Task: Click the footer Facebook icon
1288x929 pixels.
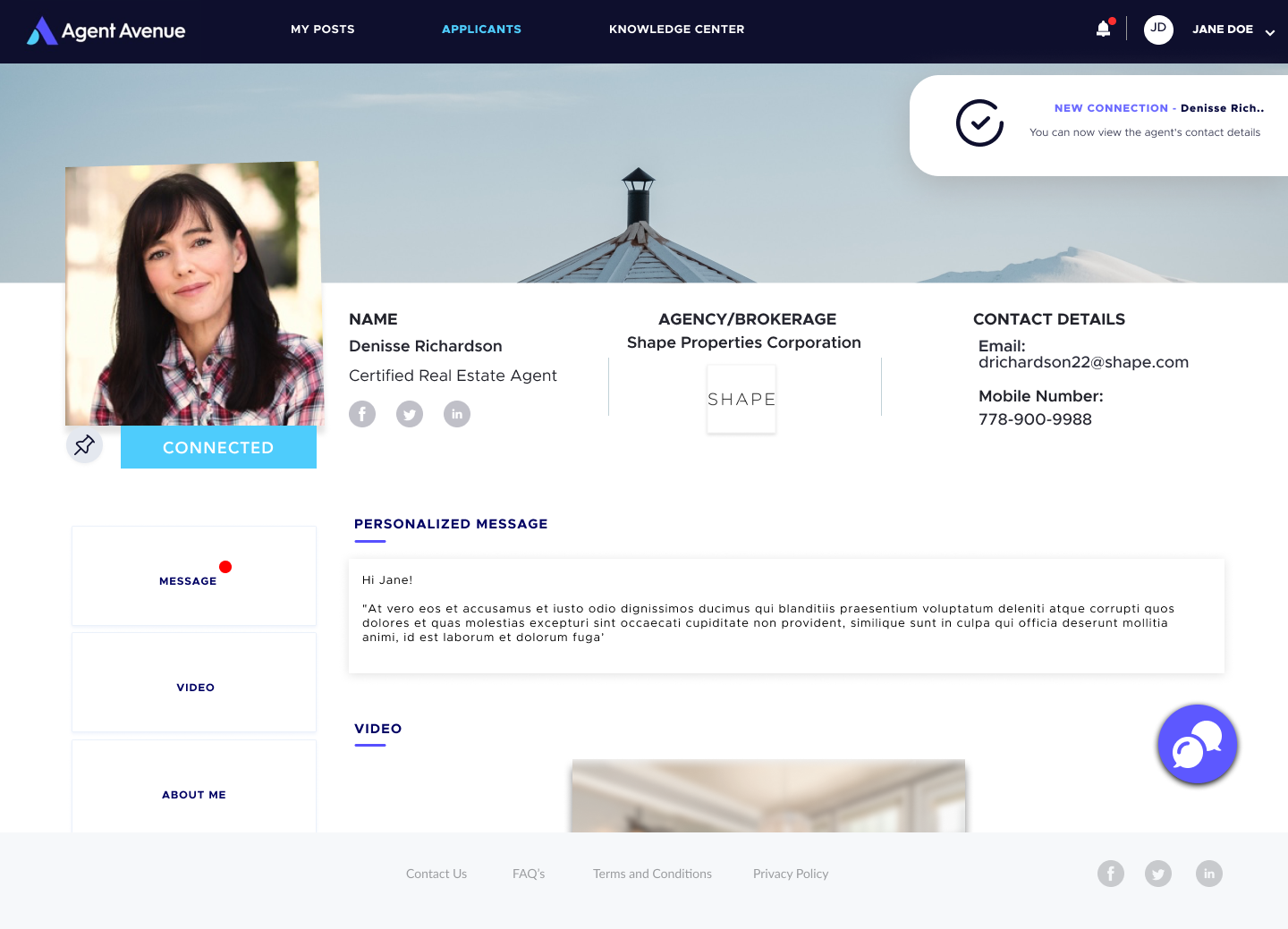Action: click(x=1111, y=874)
